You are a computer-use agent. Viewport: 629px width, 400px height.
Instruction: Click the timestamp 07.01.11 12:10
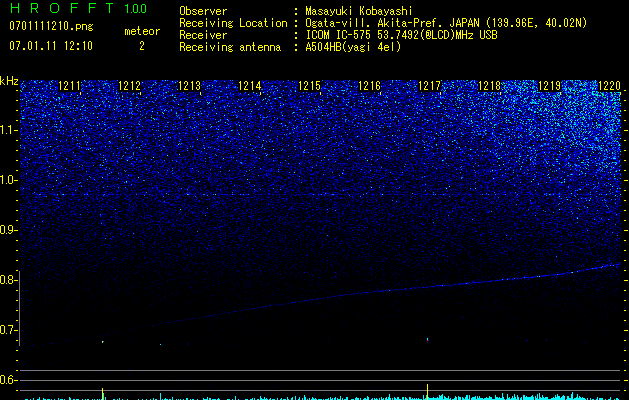click(51, 46)
